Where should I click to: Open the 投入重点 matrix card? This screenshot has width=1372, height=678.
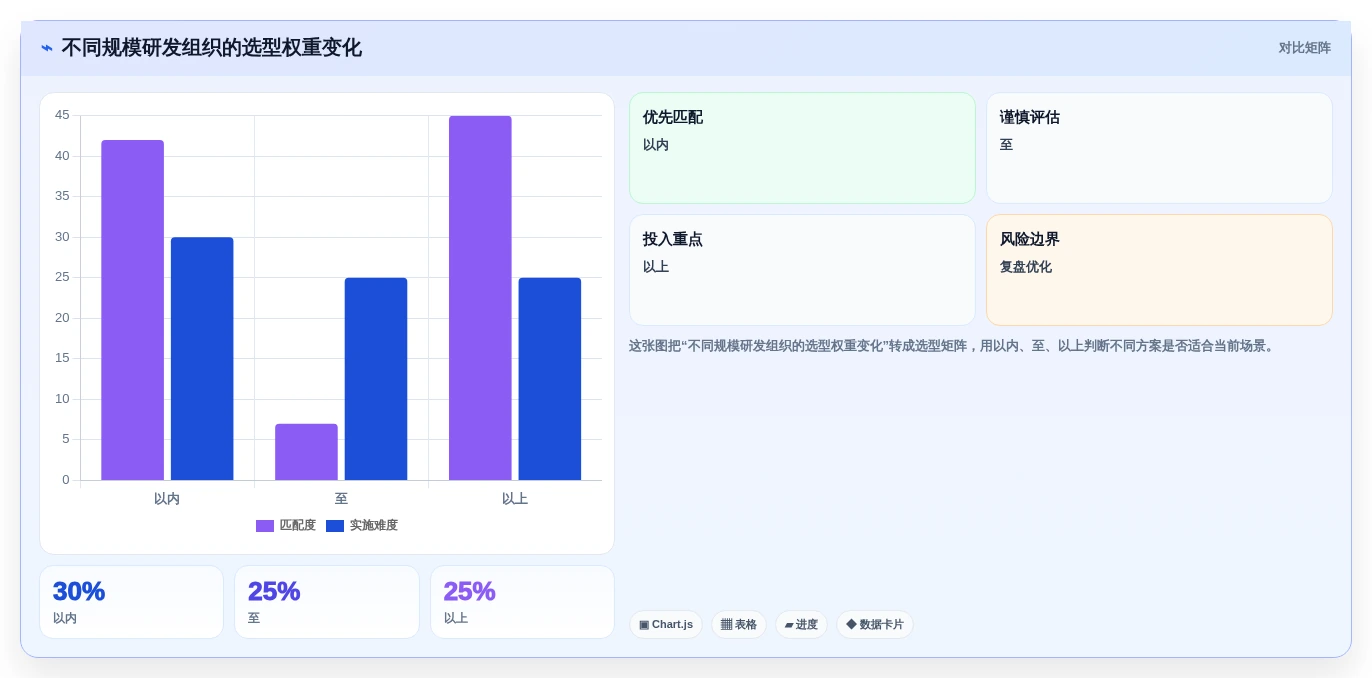(x=802, y=270)
